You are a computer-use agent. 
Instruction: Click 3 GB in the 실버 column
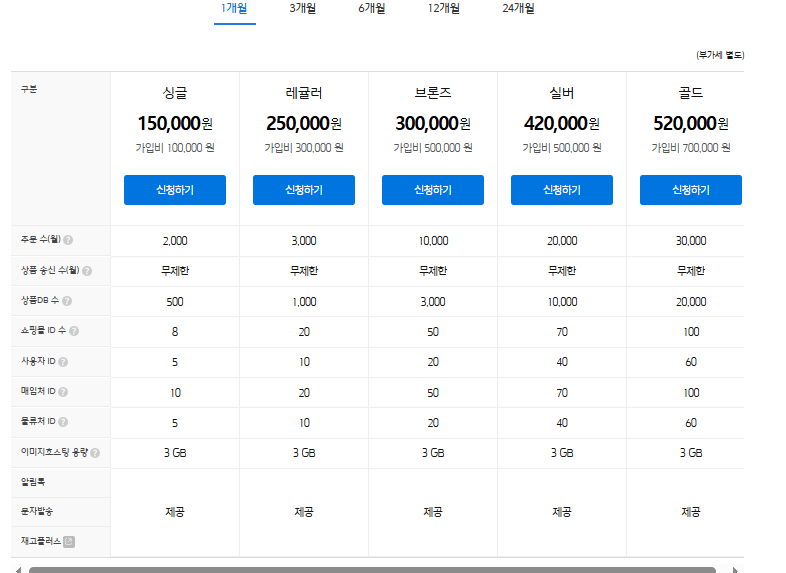coord(562,453)
